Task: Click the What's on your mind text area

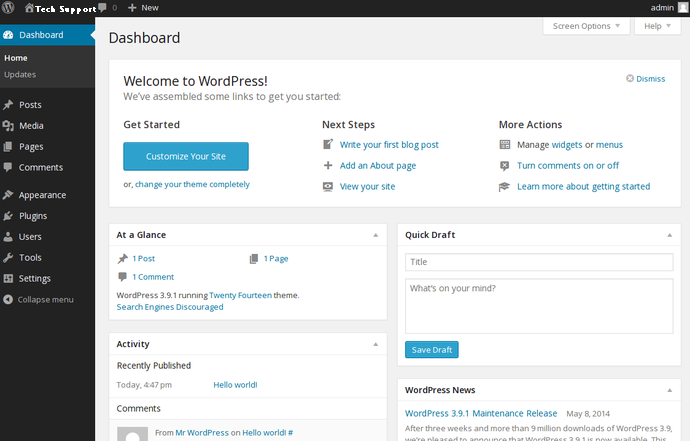Action: [539, 306]
